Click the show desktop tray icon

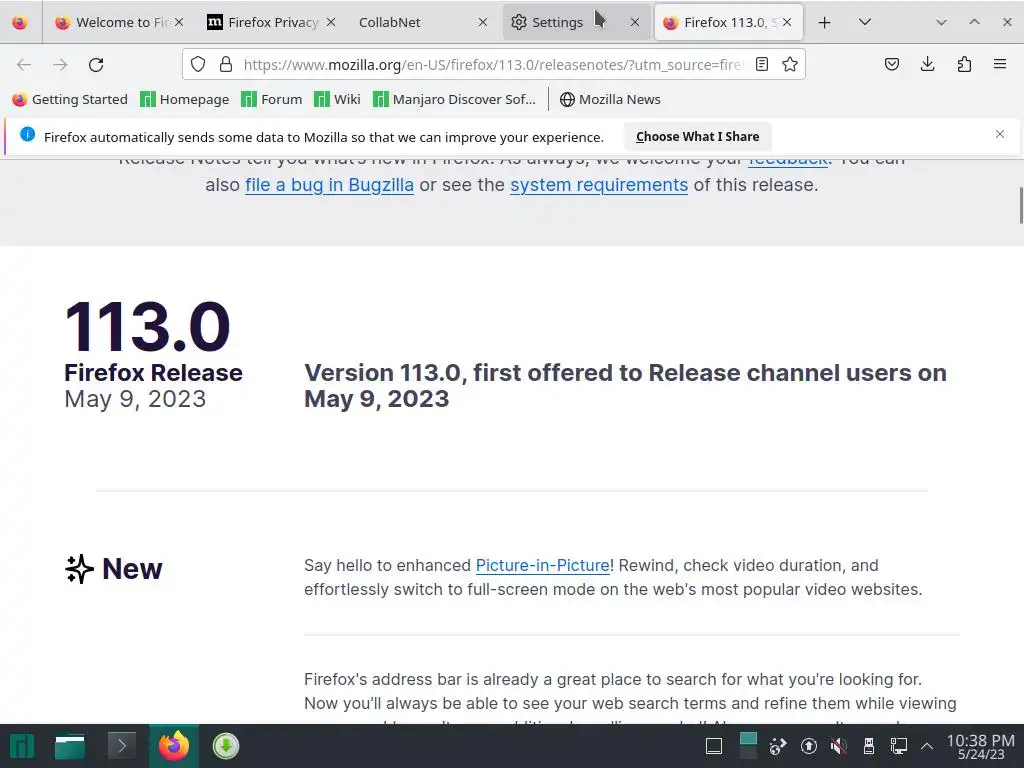(x=714, y=746)
